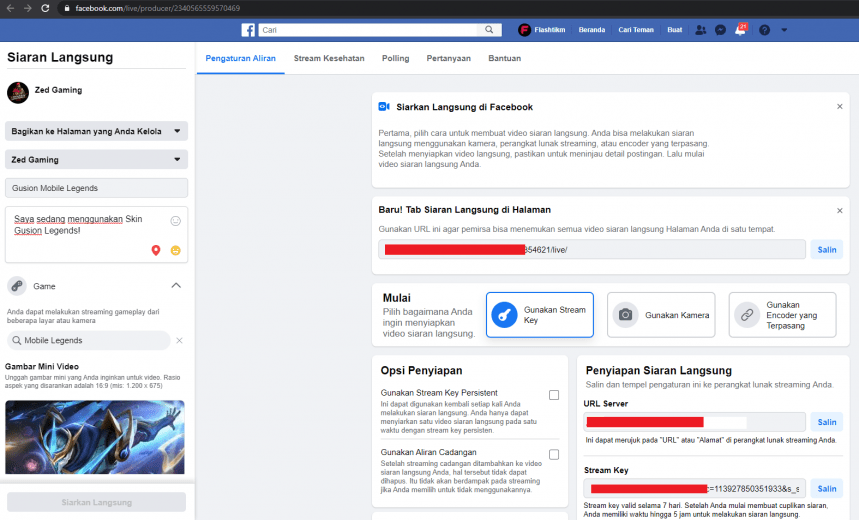Open the Zed Gaming page dropdown

pyautogui.click(x=96, y=159)
